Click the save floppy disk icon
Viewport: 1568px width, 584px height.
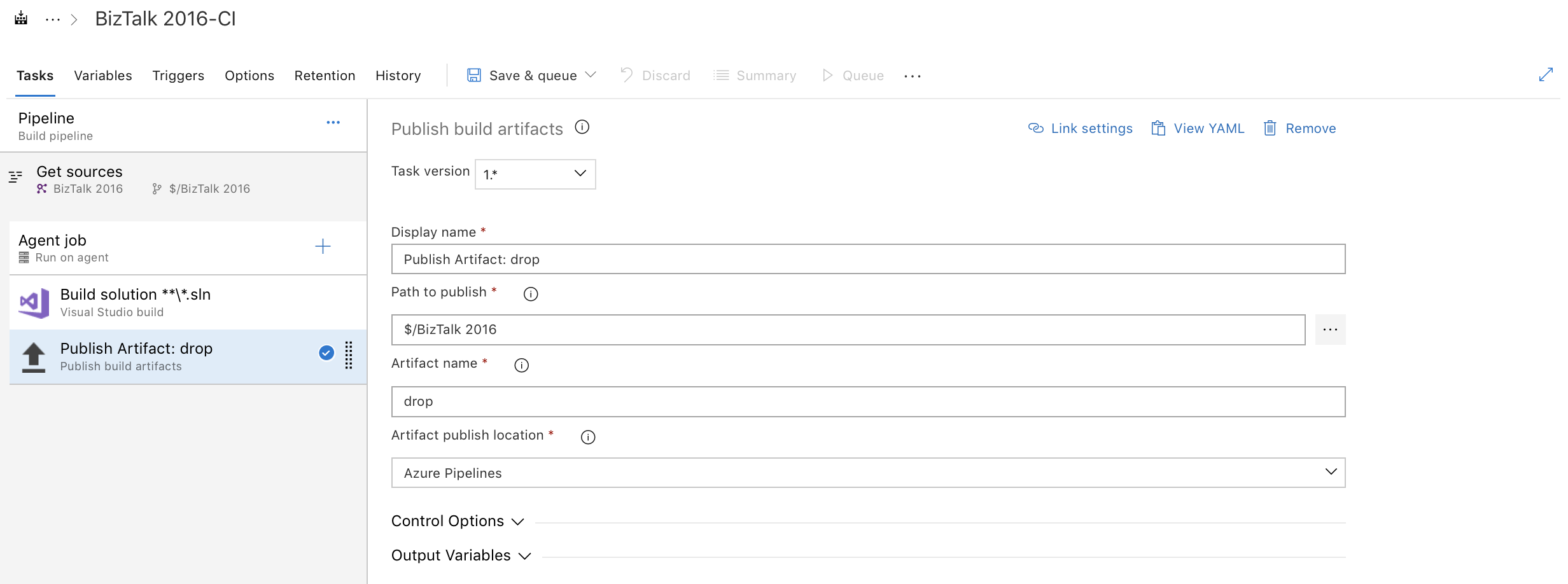coord(474,75)
